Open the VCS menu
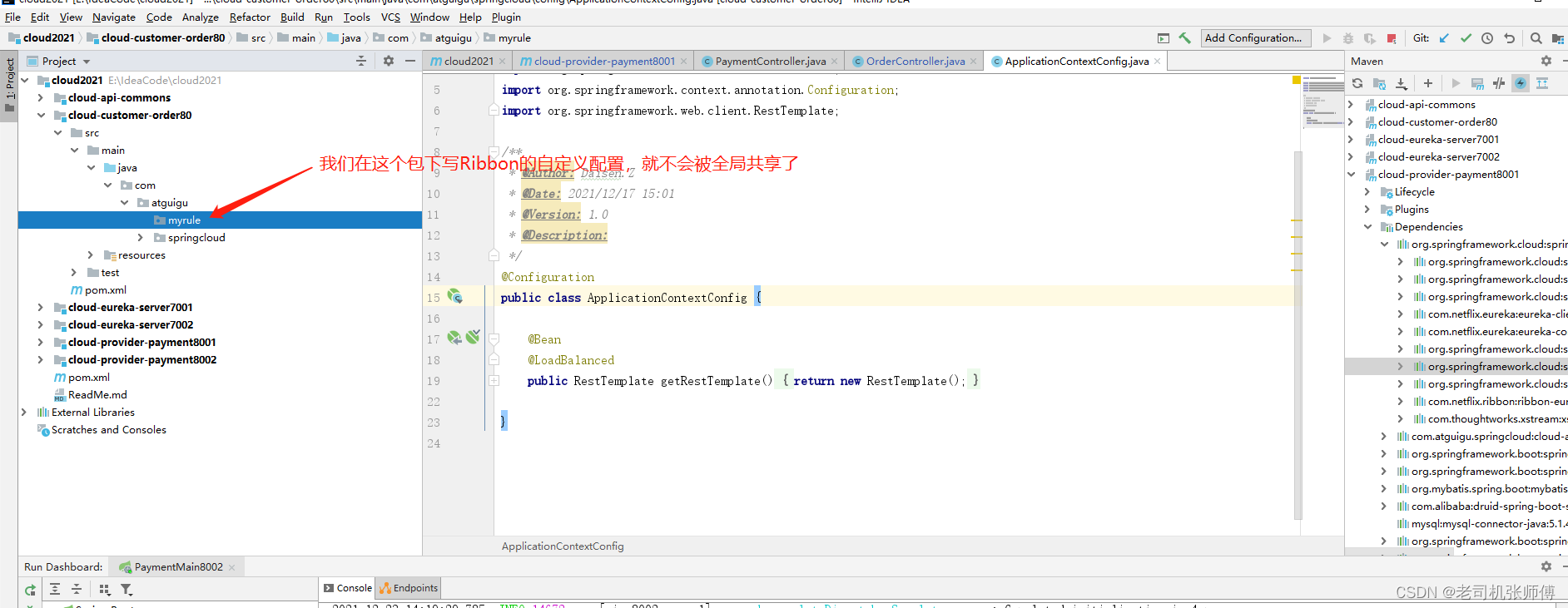This screenshot has height=608, width=1568. coord(390,17)
